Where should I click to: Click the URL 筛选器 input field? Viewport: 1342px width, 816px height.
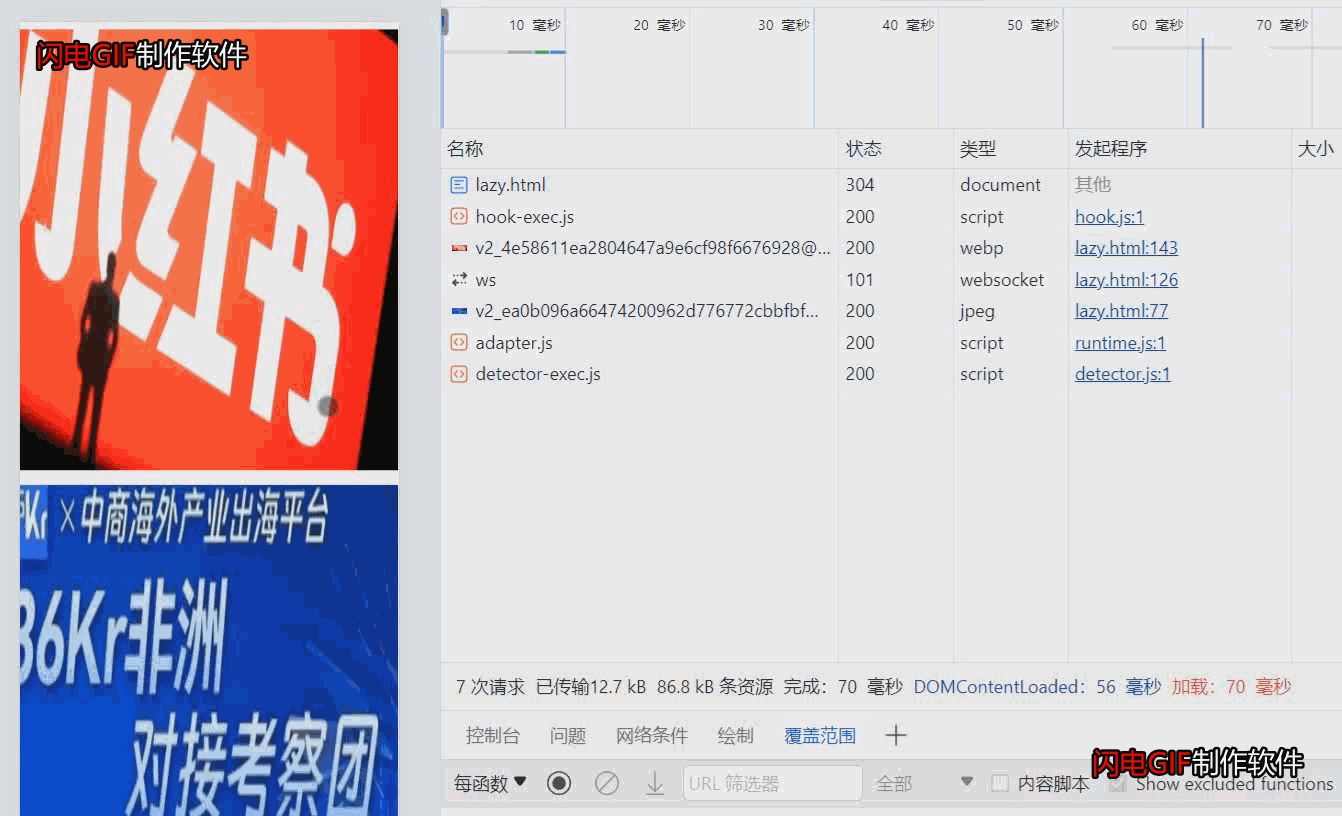pyautogui.click(x=772, y=783)
